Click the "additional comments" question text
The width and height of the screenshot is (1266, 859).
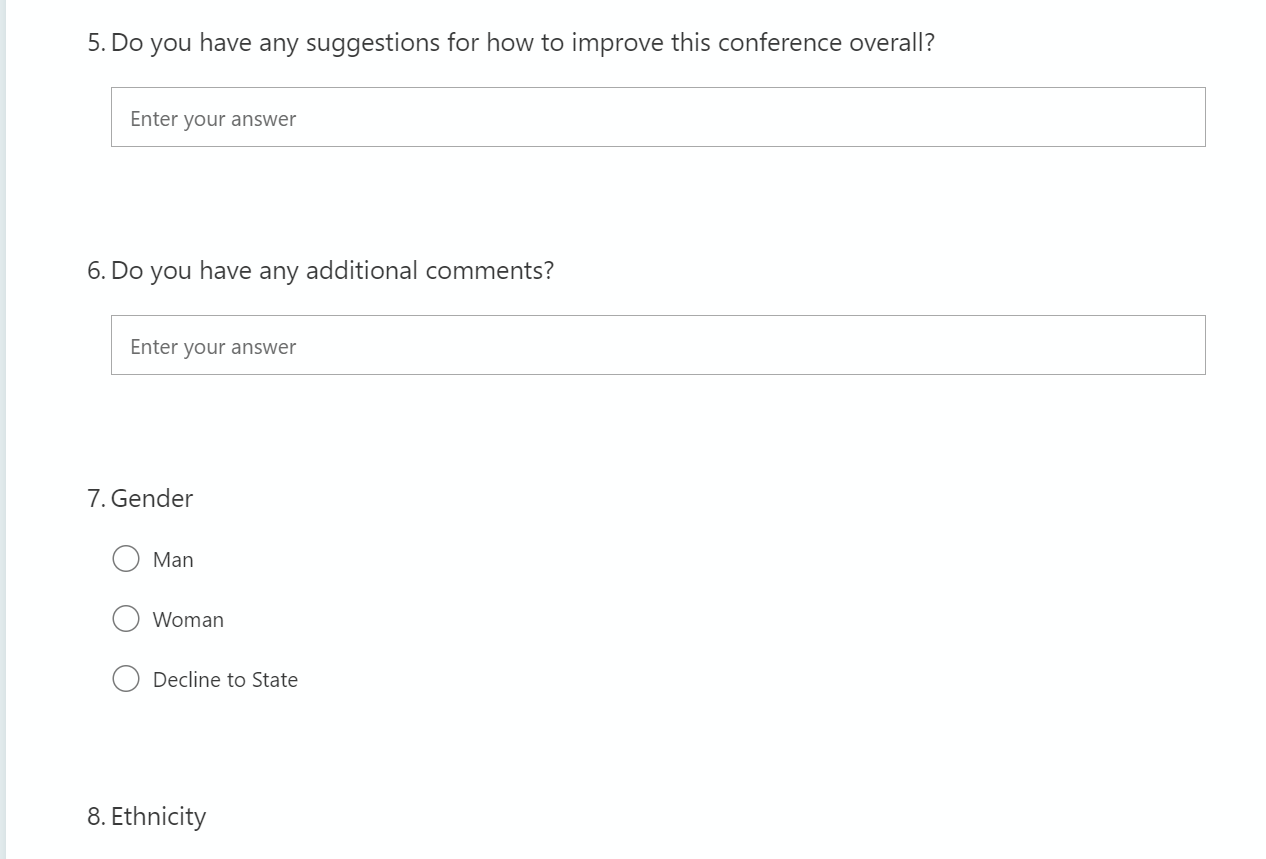pos(332,271)
